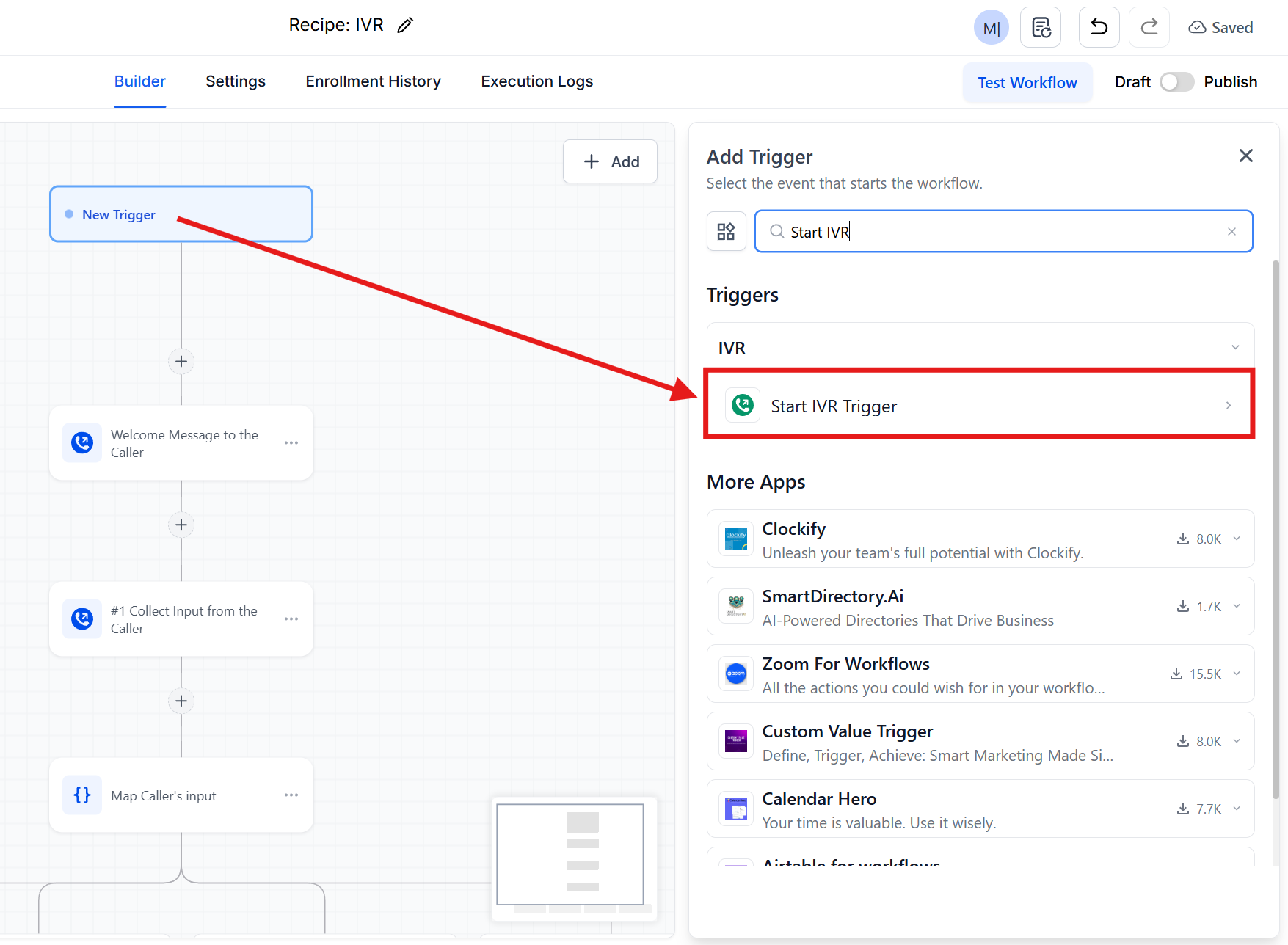Image resolution: width=1288 pixels, height=945 pixels.
Task: Switch to the Builder tab
Action: coord(140,81)
